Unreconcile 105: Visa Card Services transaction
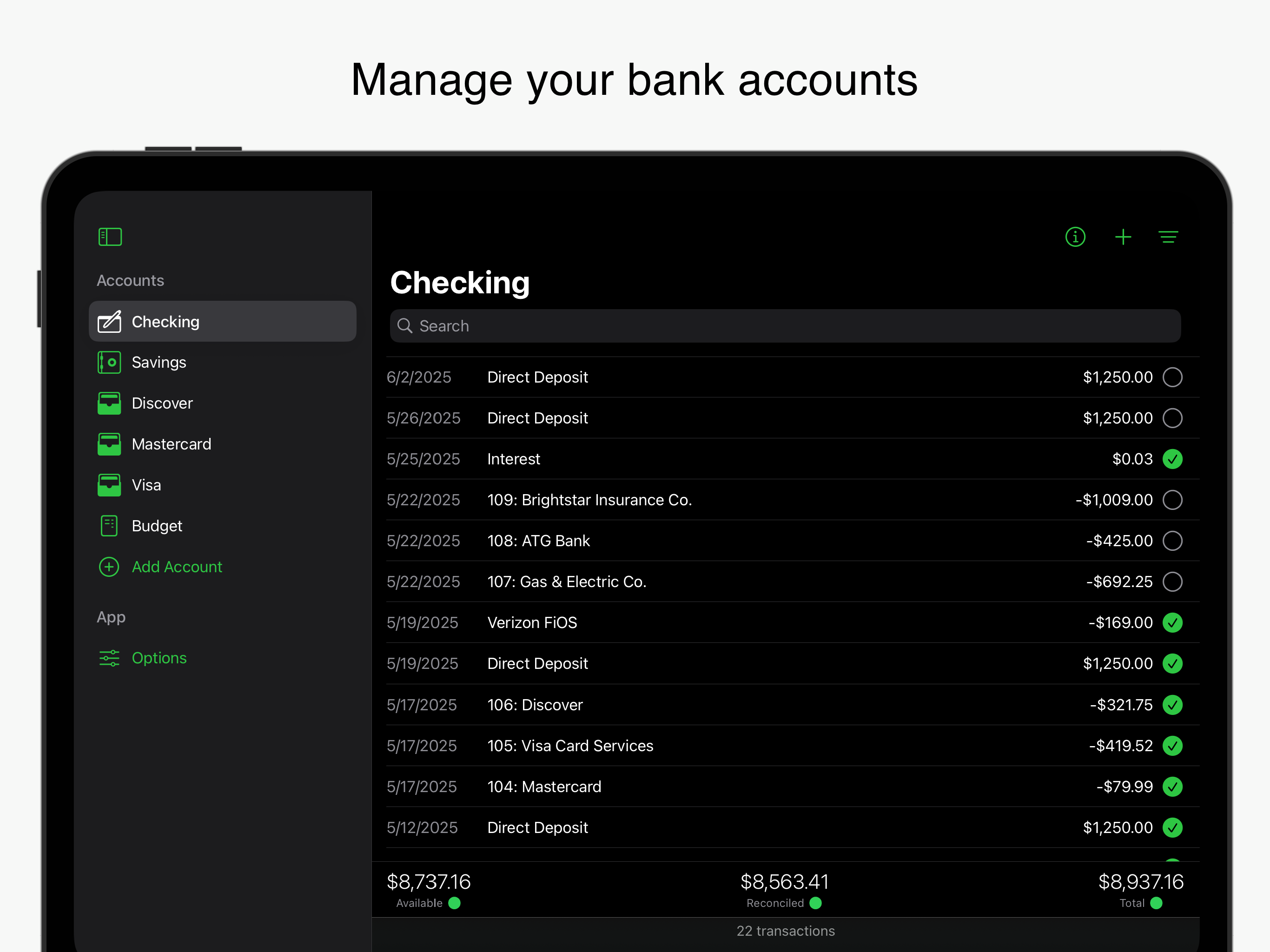The height and width of the screenshot is (952, 1270). [x=1172, y=745]
